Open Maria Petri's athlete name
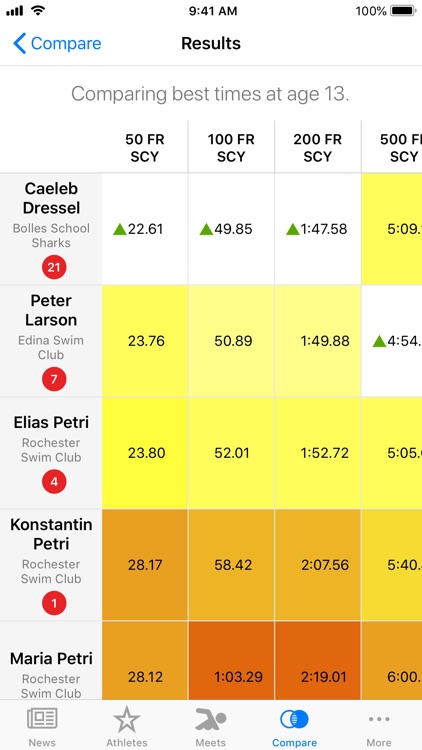 coord(51,659)
